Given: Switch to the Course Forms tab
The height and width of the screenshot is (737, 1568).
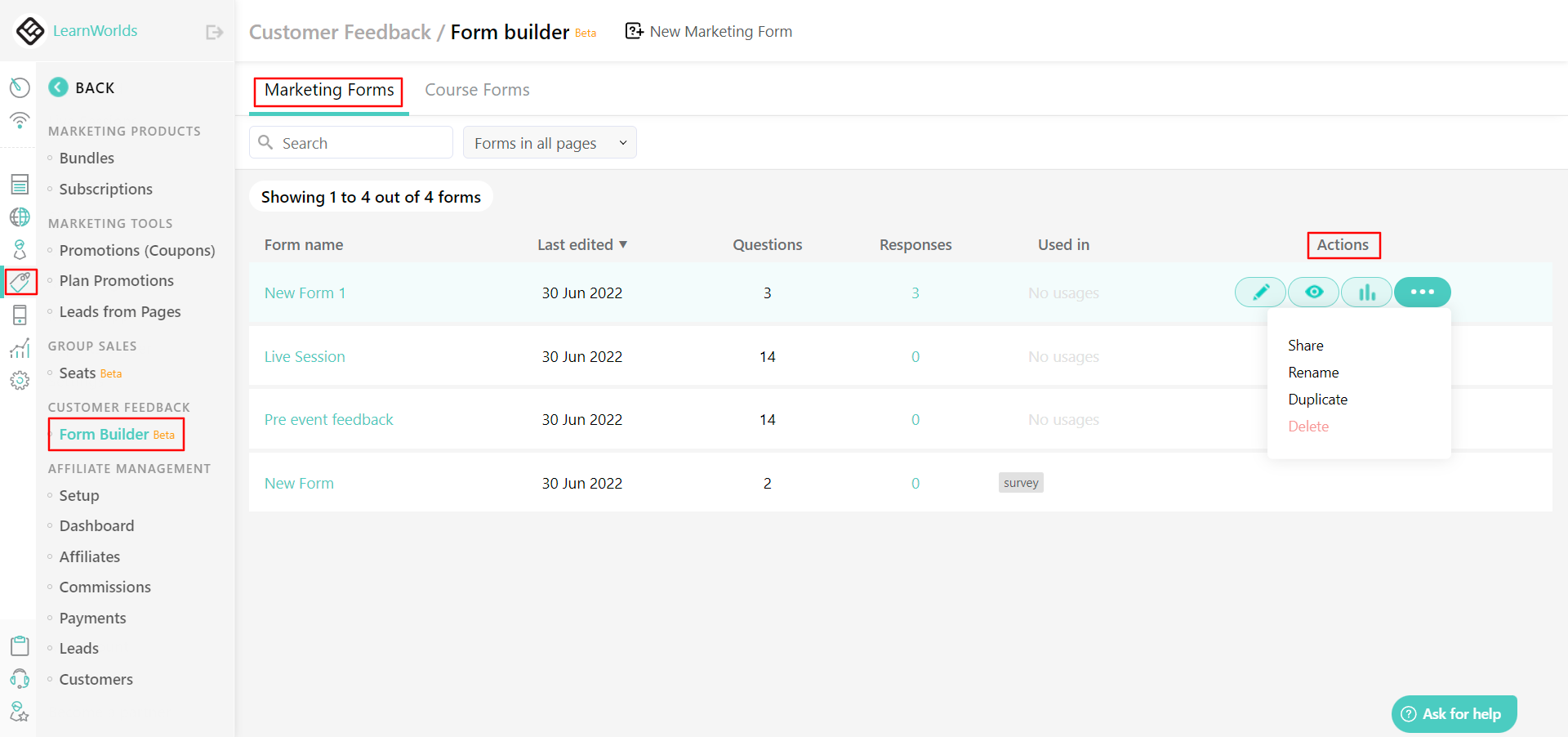Looking at the screenshot, I should [x=477, y=90].
